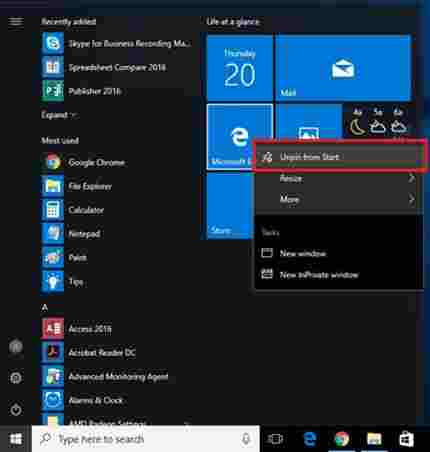Open File Explorer from the taskbar
Viewport: 430px width, 452px height.
[x=374, y=439]
